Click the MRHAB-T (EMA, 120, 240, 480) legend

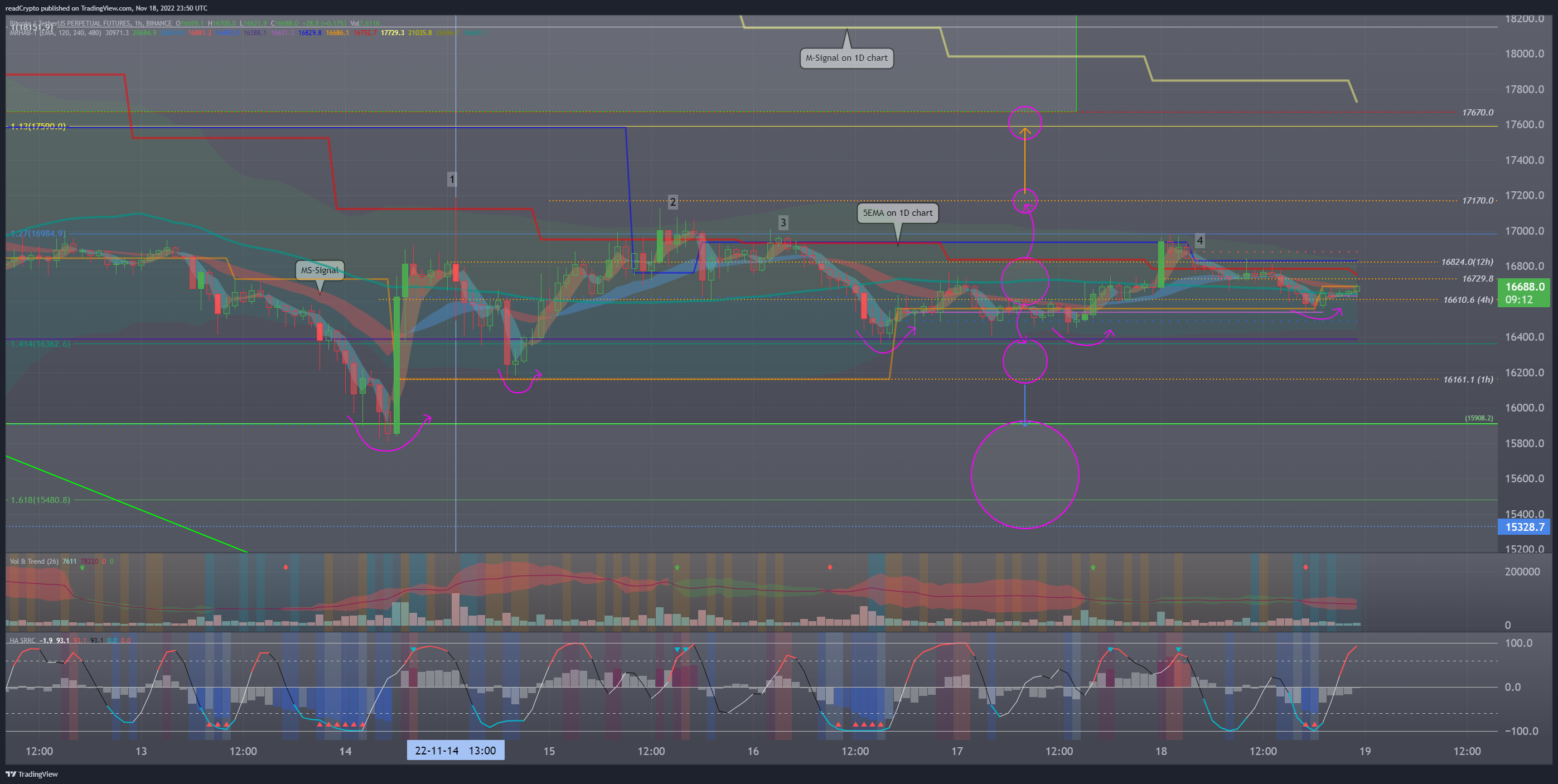point(55,33)
